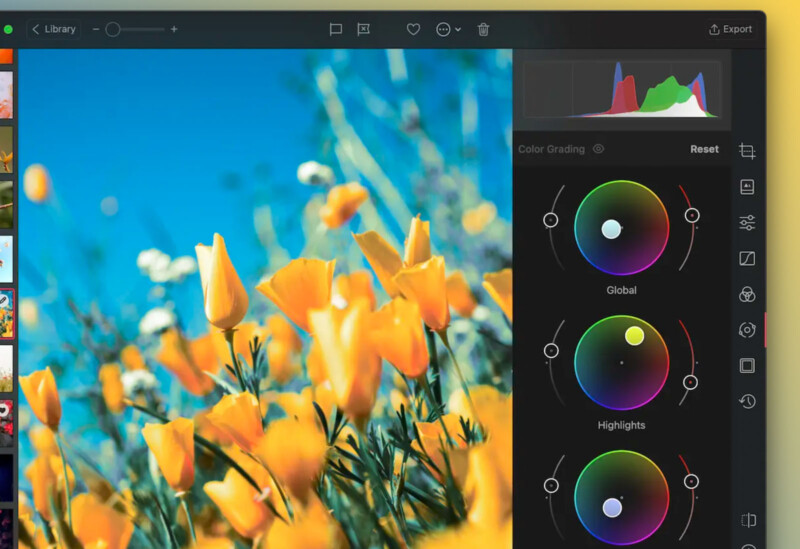The image size is (800, 549).
Task: Mark photo as favorite with heart
Action: pyautogui.click(x=413, y=30)
